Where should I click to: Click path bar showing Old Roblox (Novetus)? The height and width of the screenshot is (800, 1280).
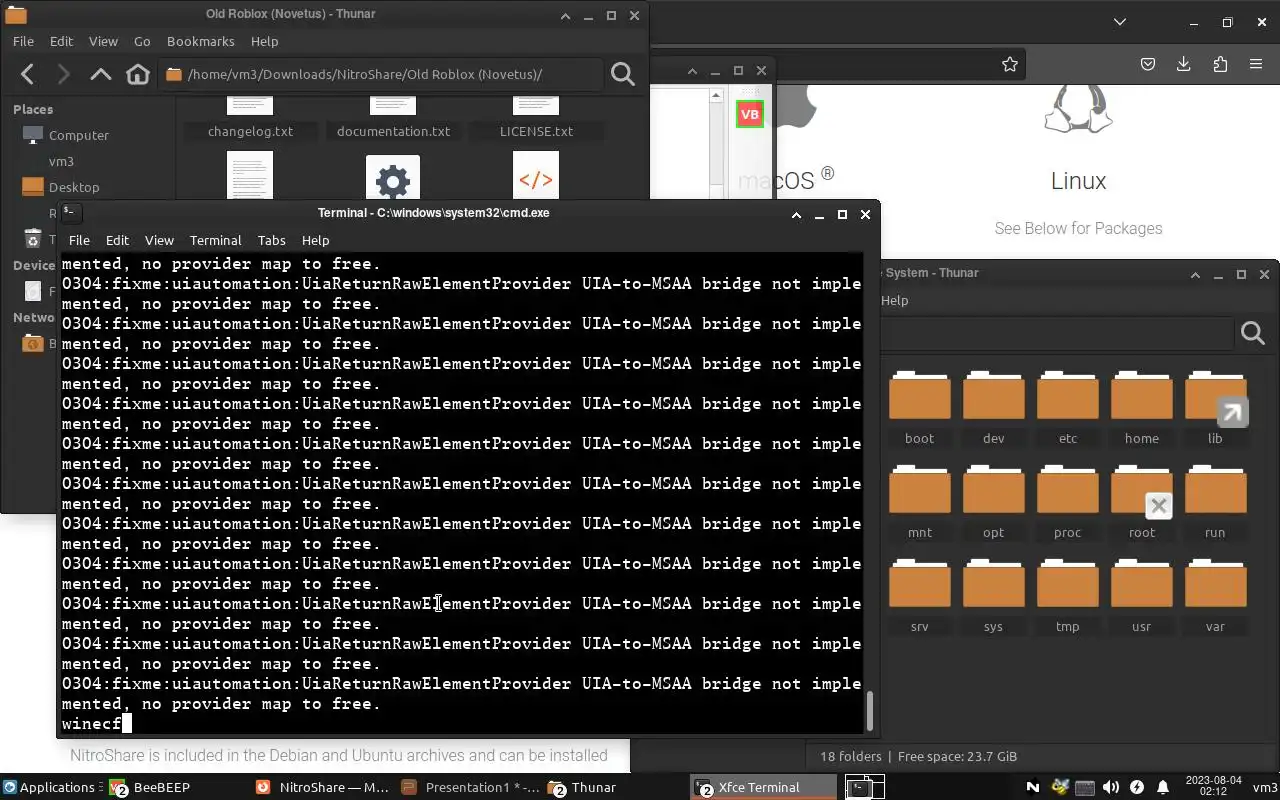click(x=383, y=74)
